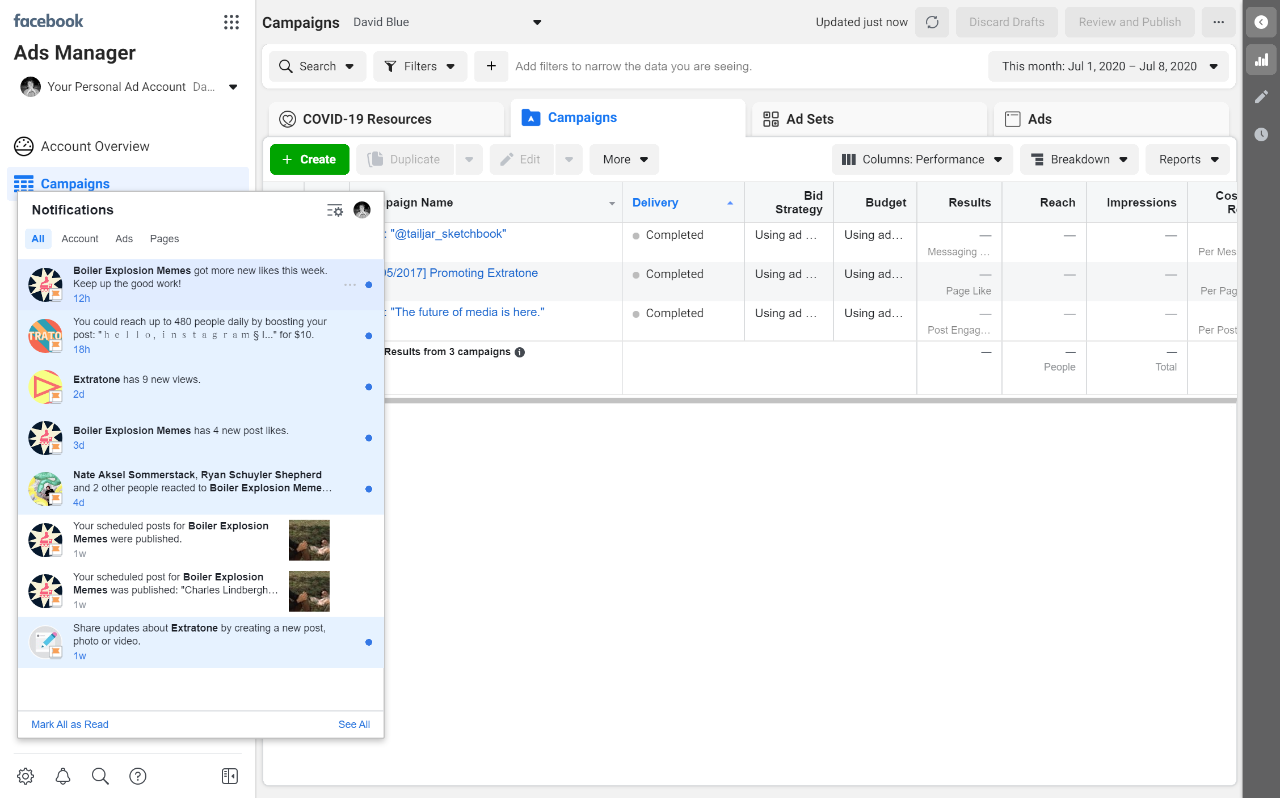
Task: Click the Extratone page avatar in notifications
Action: 46,387
